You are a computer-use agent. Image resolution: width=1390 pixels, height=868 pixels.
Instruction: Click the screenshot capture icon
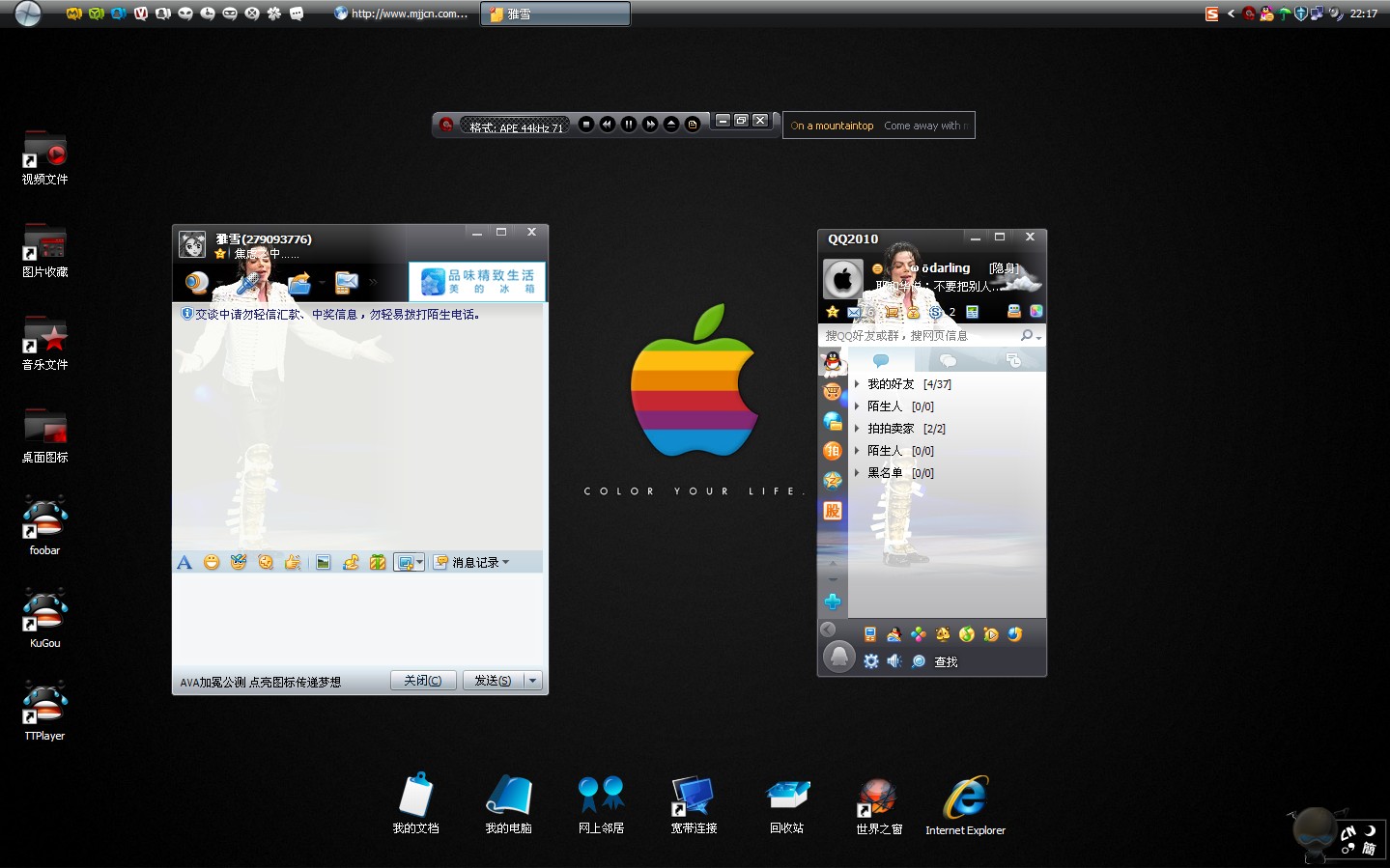(x=406, y=563)
